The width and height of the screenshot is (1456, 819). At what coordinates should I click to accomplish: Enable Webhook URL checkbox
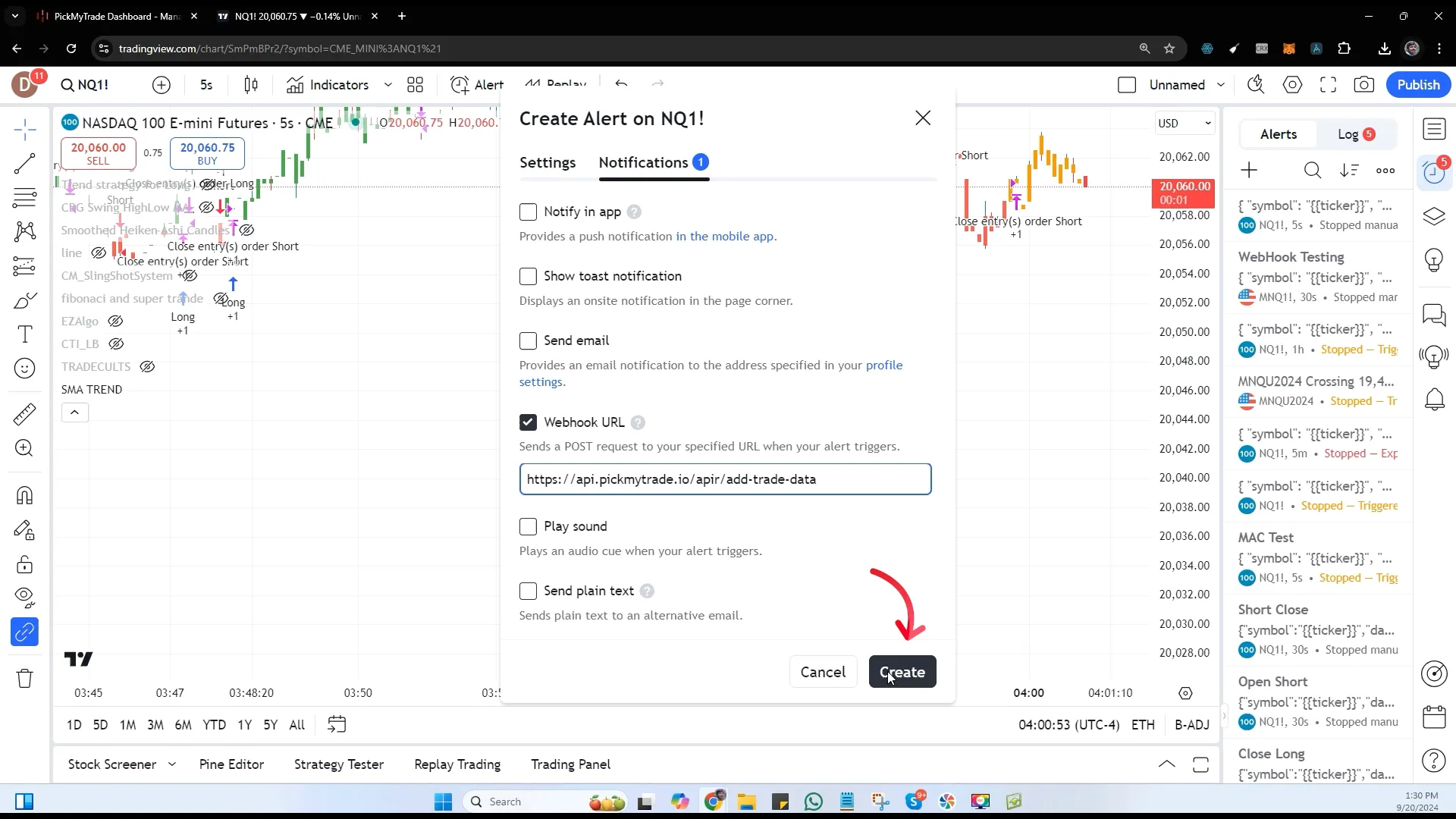pyautogui.click(x=528, y=421)
